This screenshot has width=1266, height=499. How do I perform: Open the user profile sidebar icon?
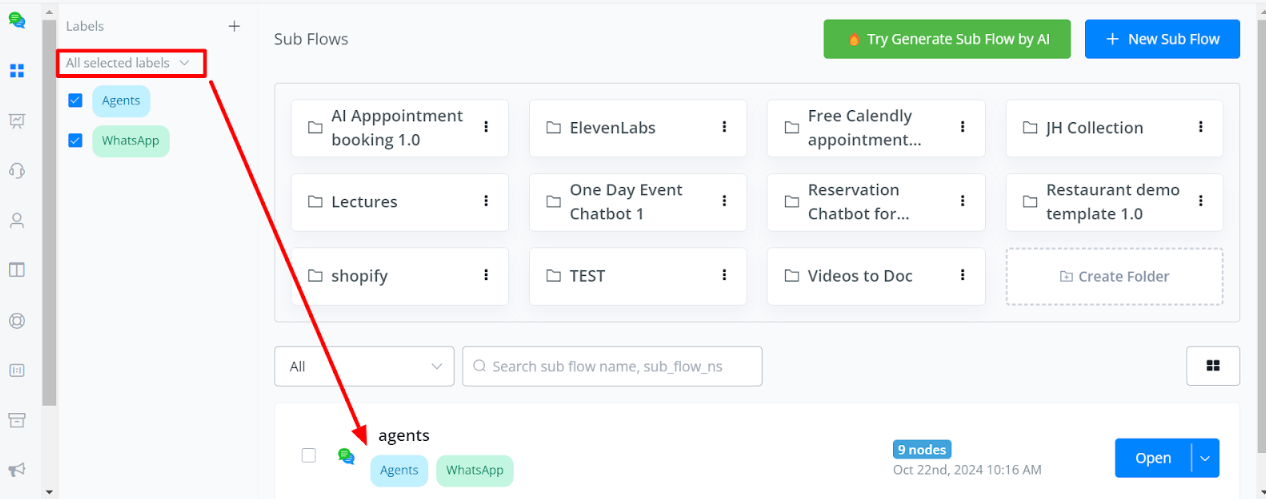(17, 220)
